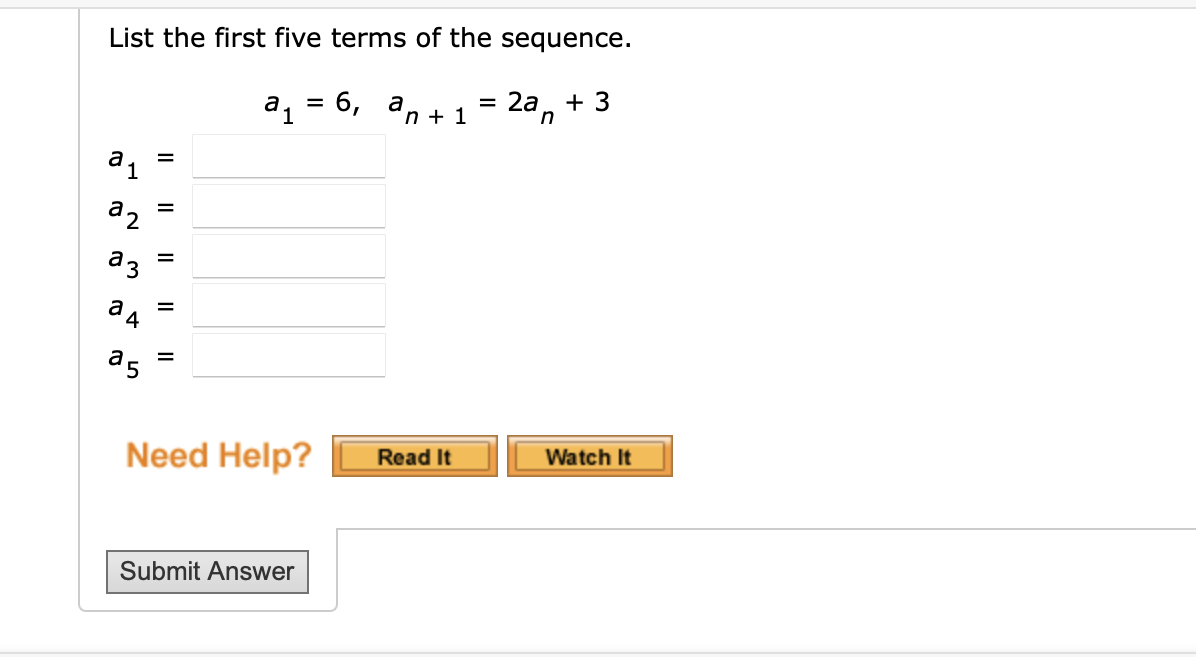
Task: Click the middle answer box for a3
Action: 288,255
